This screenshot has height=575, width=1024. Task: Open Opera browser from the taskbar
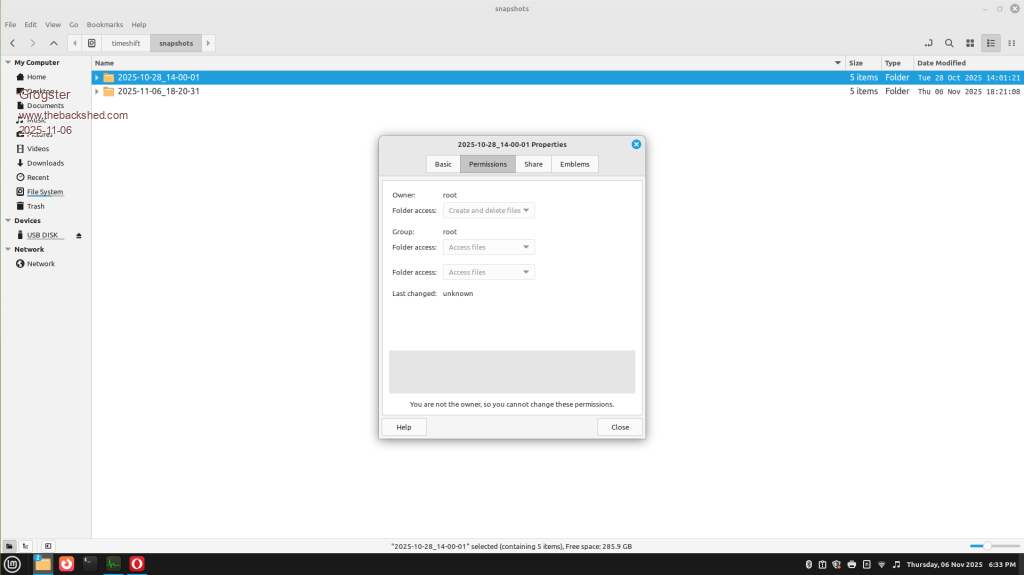point(136,564)
